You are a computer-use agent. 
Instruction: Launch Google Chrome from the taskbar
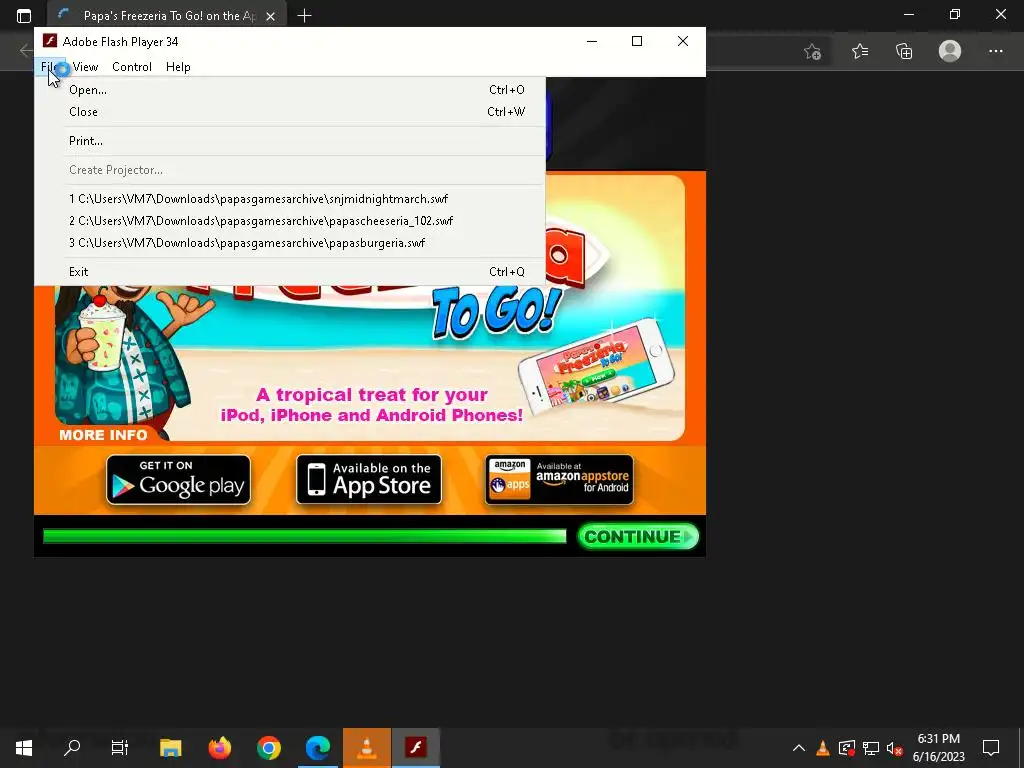click(x=268, y=748)
